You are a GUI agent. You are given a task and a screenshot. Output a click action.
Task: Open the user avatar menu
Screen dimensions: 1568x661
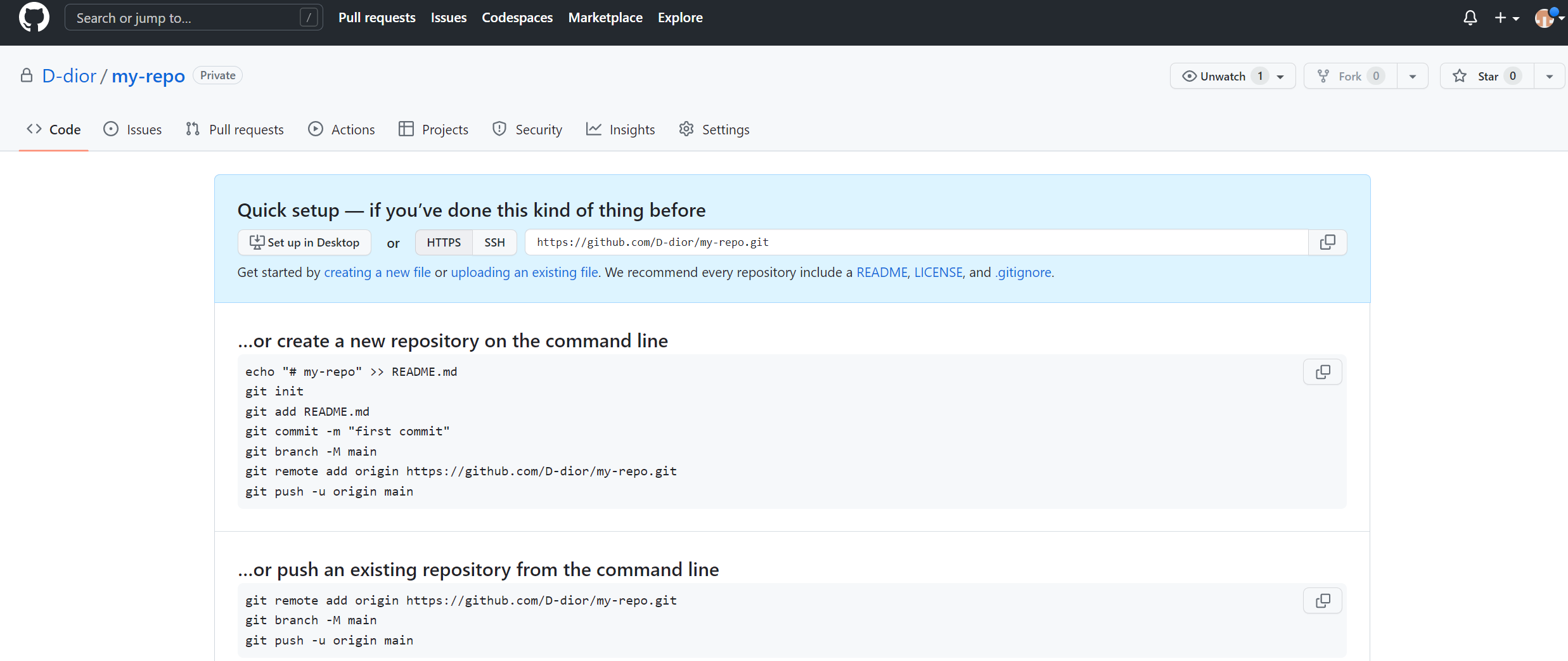tap(1548, 18)
